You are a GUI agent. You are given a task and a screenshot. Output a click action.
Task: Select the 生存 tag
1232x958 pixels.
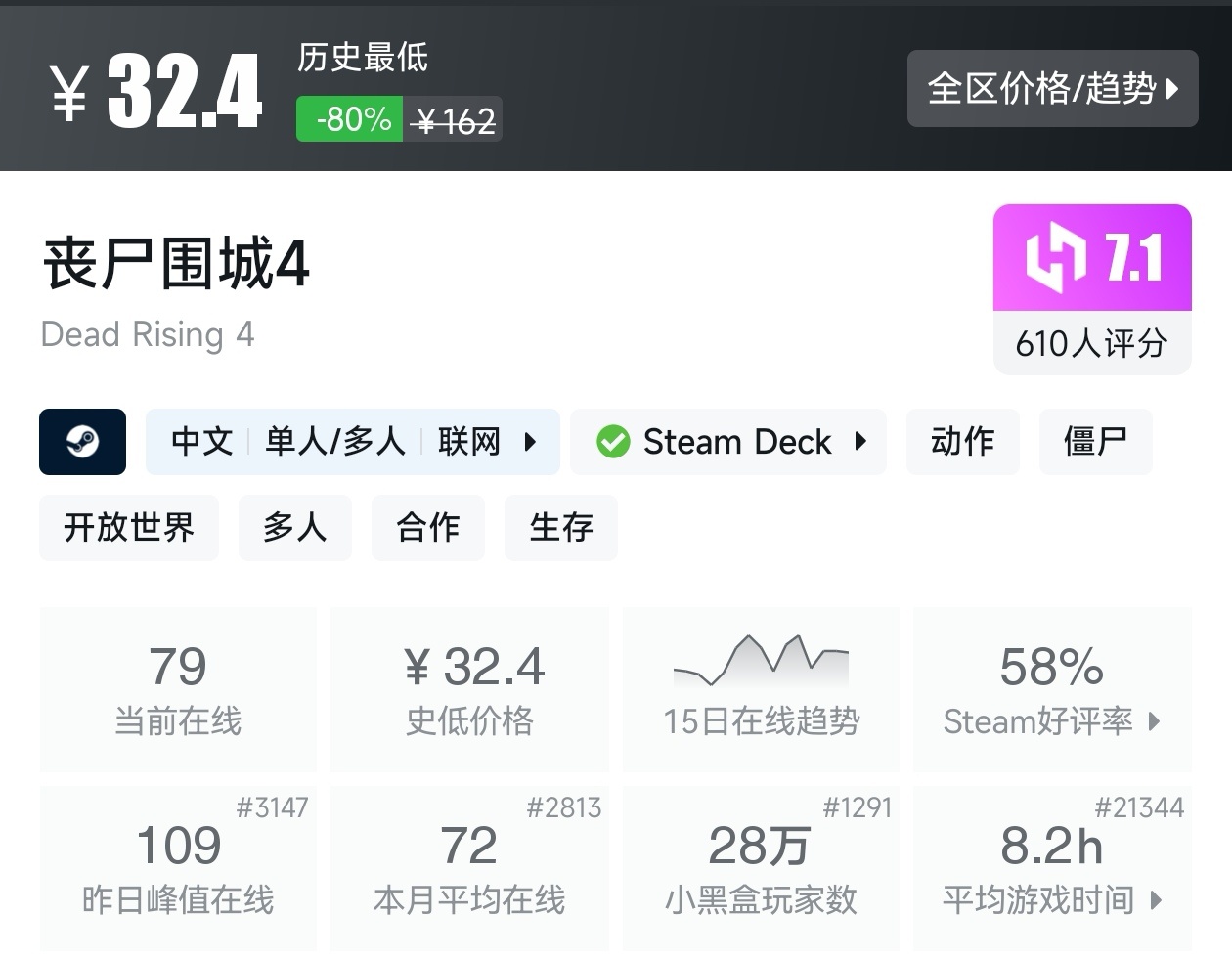click(560, 528)
